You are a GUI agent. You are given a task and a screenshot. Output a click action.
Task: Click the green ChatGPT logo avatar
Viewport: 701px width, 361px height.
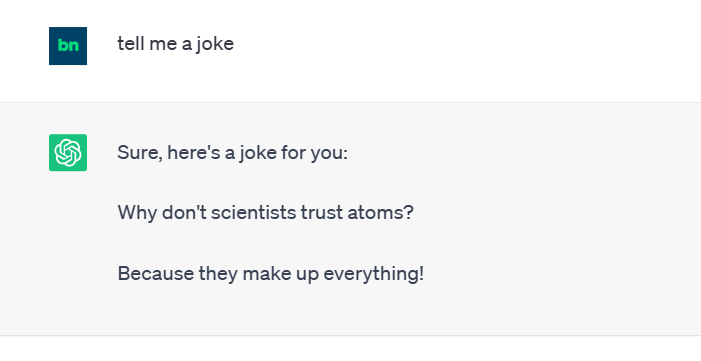68,153
